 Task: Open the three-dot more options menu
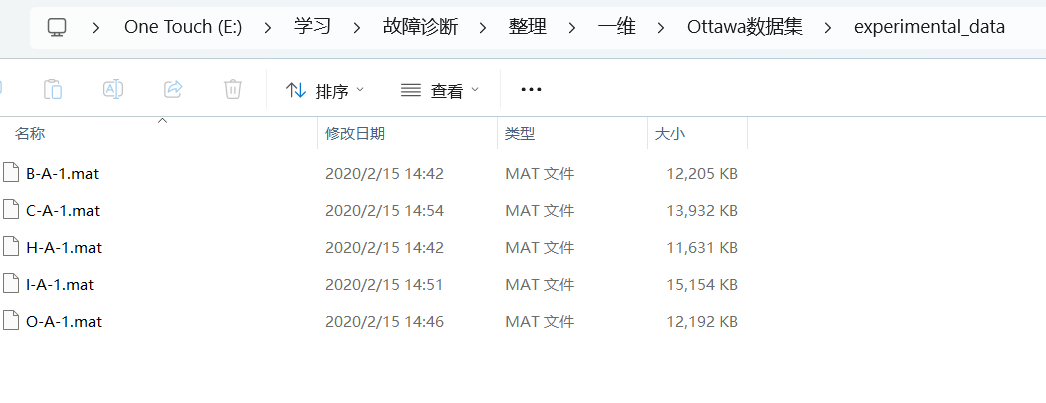[x=531, y=89]
